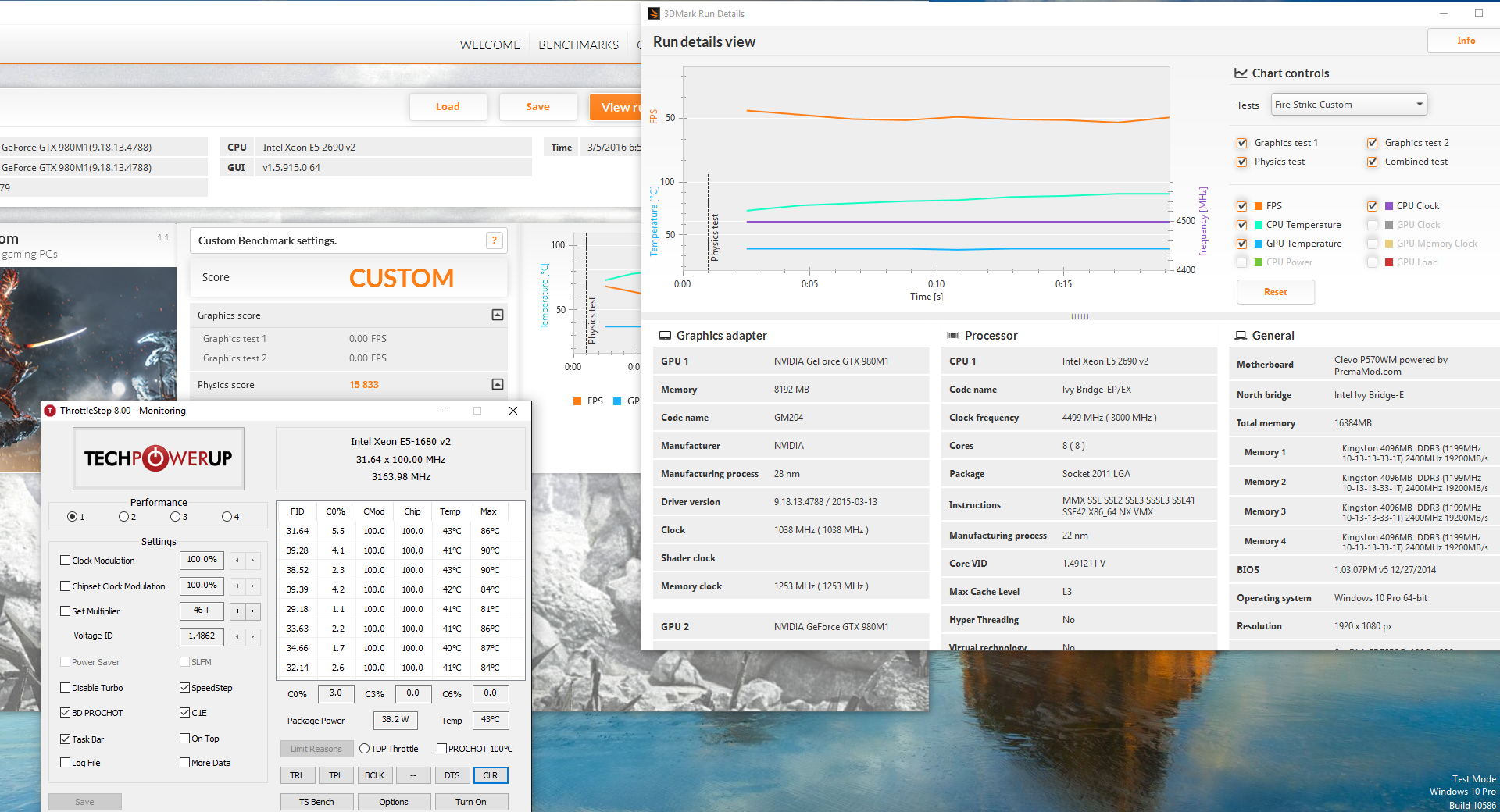The width and height of the screenshot is (1500, 812).
Task: Click the View run details button
Action: [x=616, y=107]
